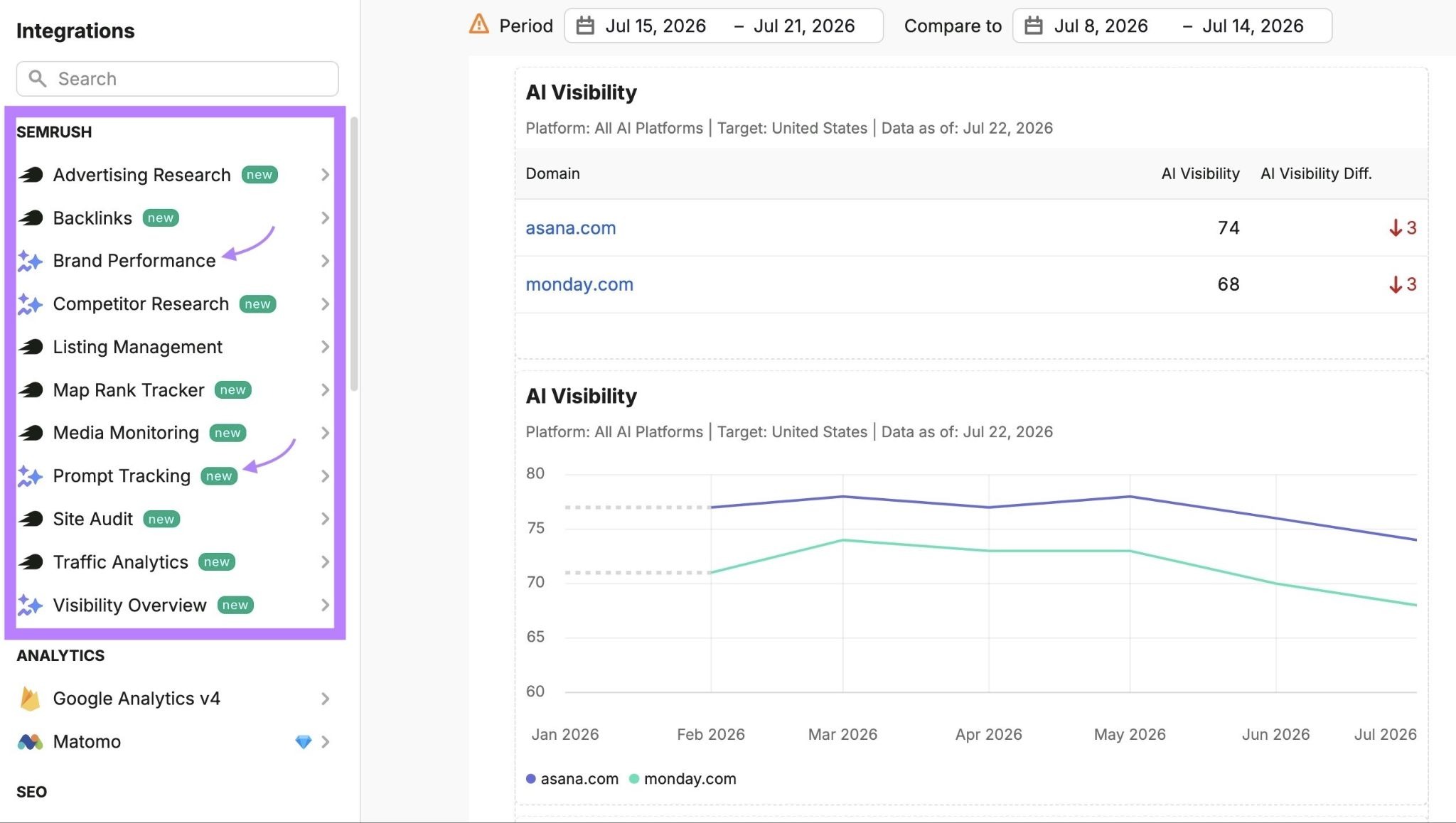Click the Site Audit Semrush icon
Image resolution: width=1456 pixels, height=823 pixels.
pos(31,519)
